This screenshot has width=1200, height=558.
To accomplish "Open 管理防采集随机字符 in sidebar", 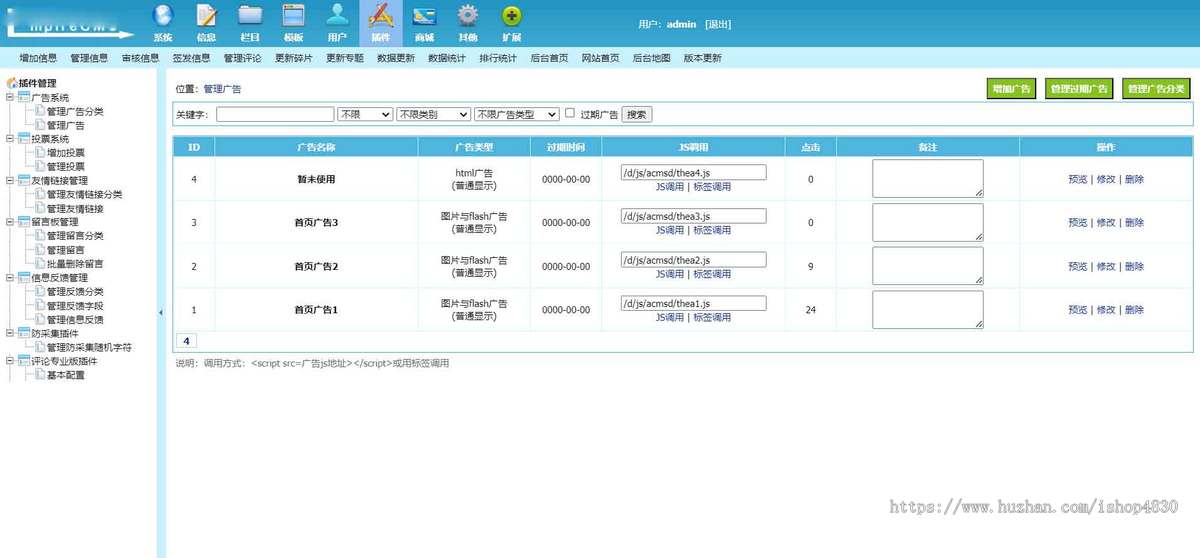I will click(x=90, y=347).
